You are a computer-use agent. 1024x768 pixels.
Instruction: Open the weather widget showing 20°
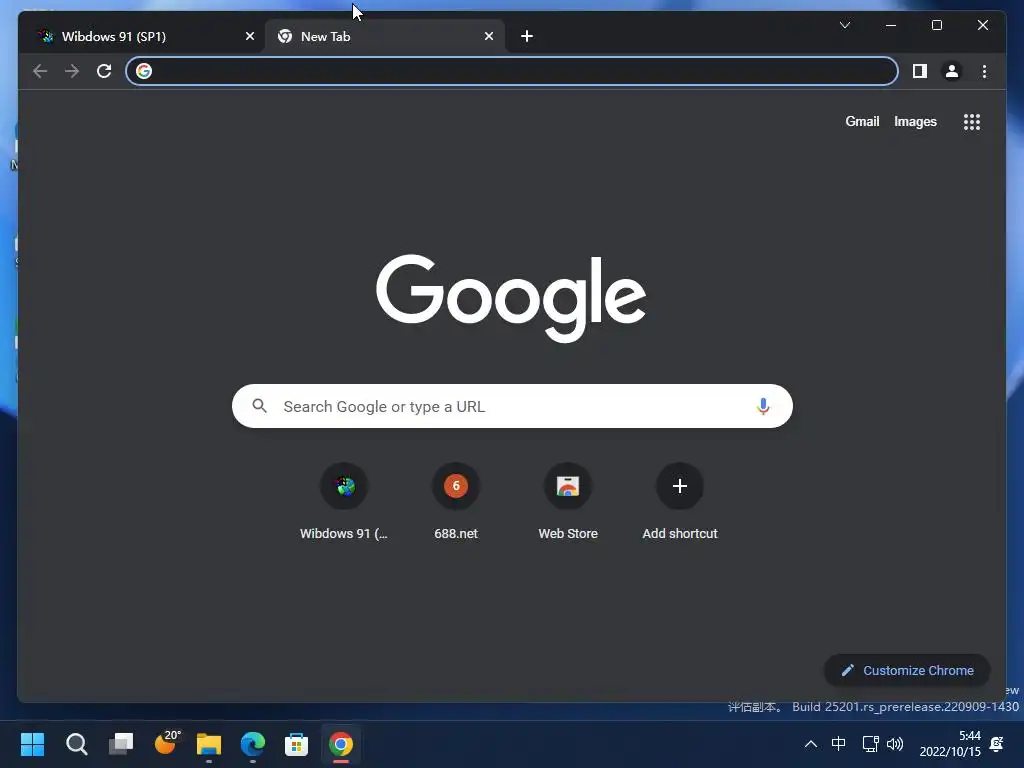pos(166,743)
